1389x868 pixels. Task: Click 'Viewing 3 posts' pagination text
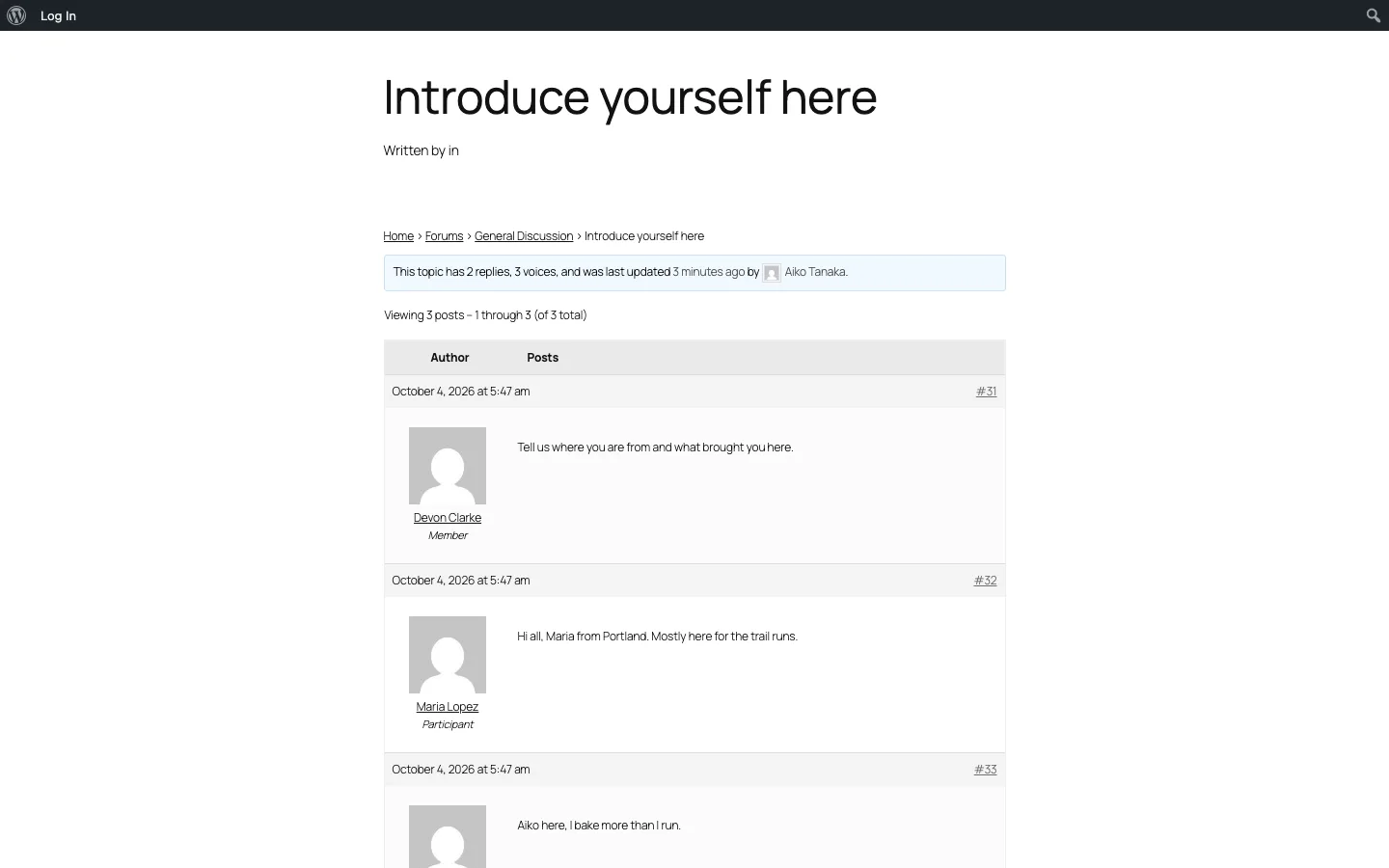click(485, 315)
